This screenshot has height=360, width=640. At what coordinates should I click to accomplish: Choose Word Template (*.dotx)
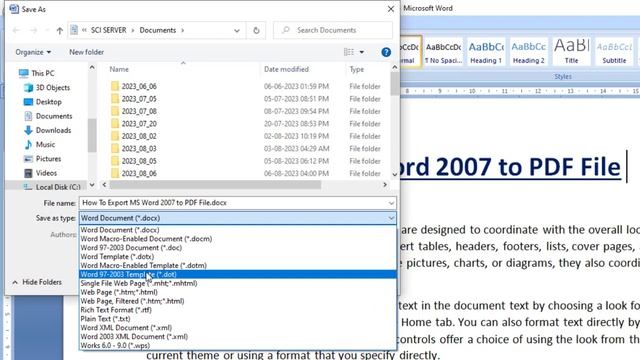click(x=238, y=257)
